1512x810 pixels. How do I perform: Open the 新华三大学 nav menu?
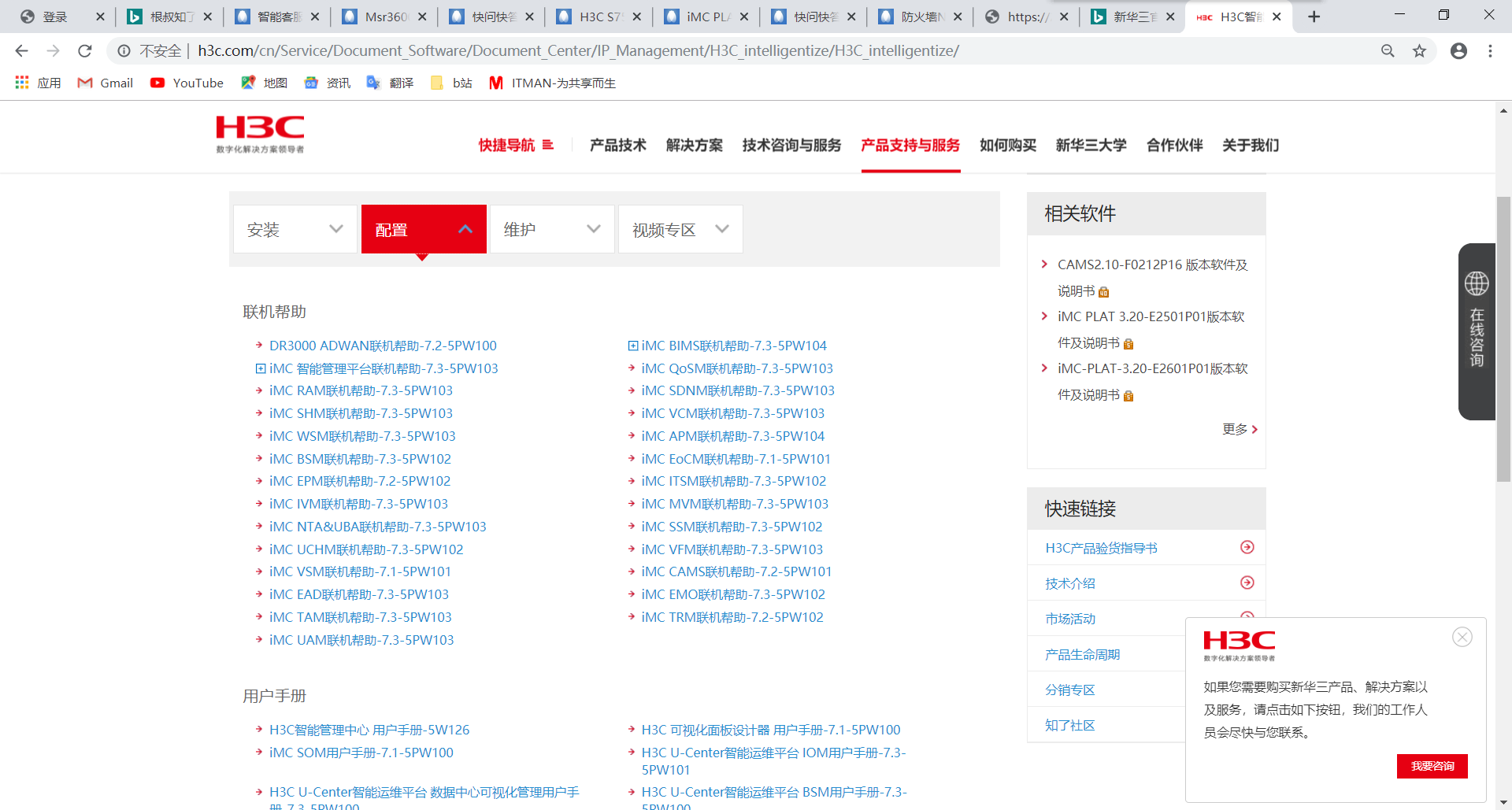[x=1091, y=145]
